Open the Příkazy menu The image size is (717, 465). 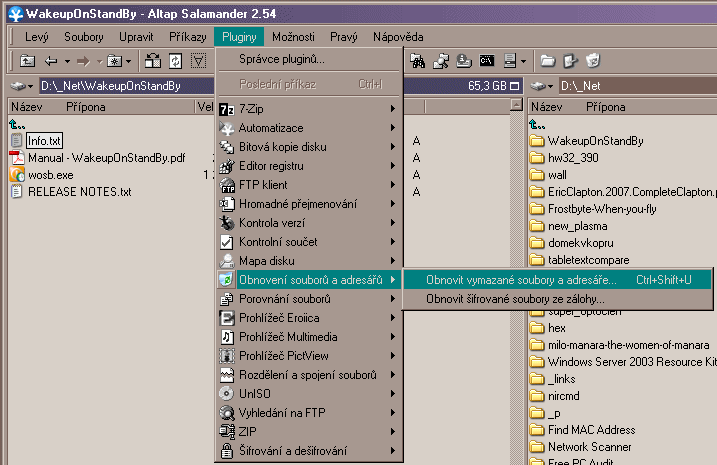click(187, 37)
